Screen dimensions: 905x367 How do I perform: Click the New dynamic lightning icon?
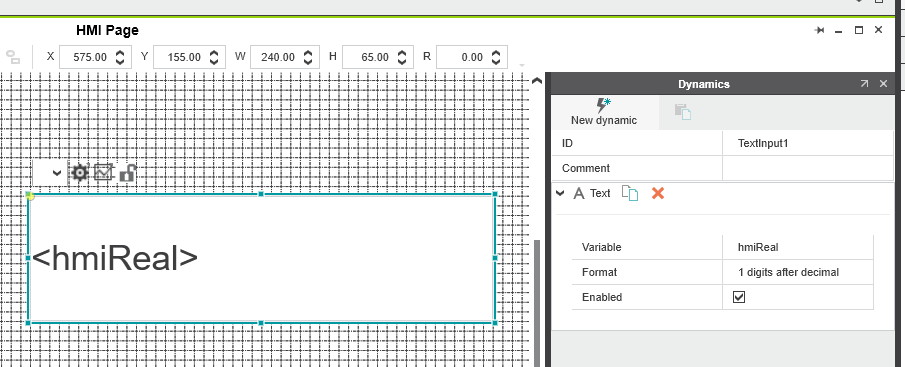pos(604,105)
